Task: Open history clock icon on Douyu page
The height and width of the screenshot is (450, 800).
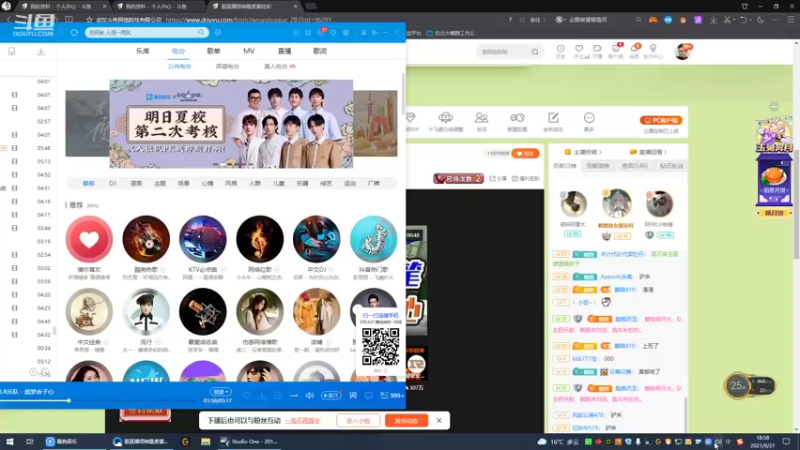Action: click(560, 51)
